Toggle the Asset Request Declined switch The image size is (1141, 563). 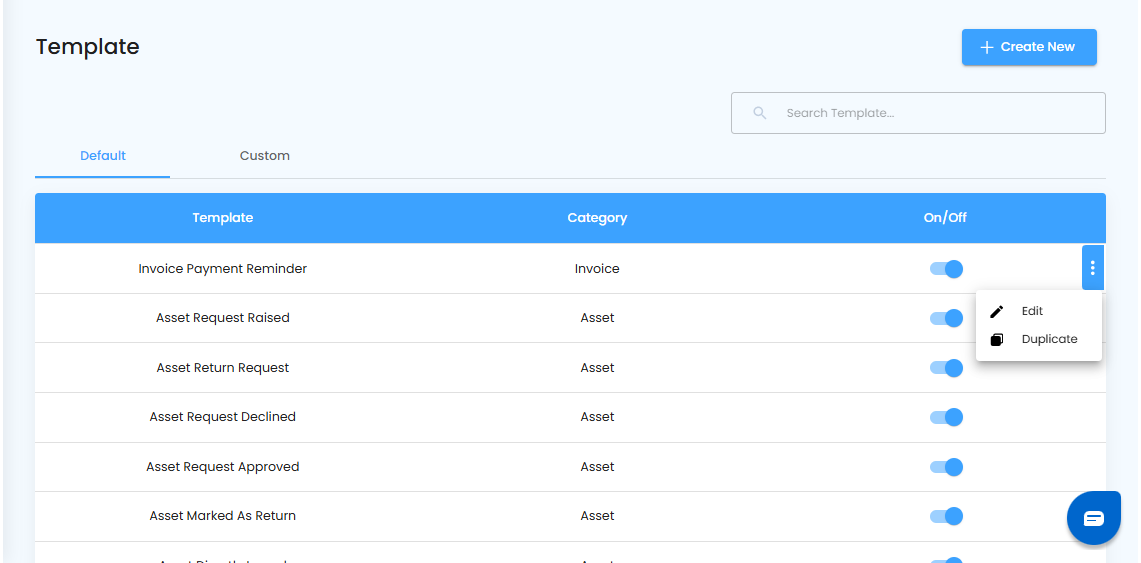[946, 417]
